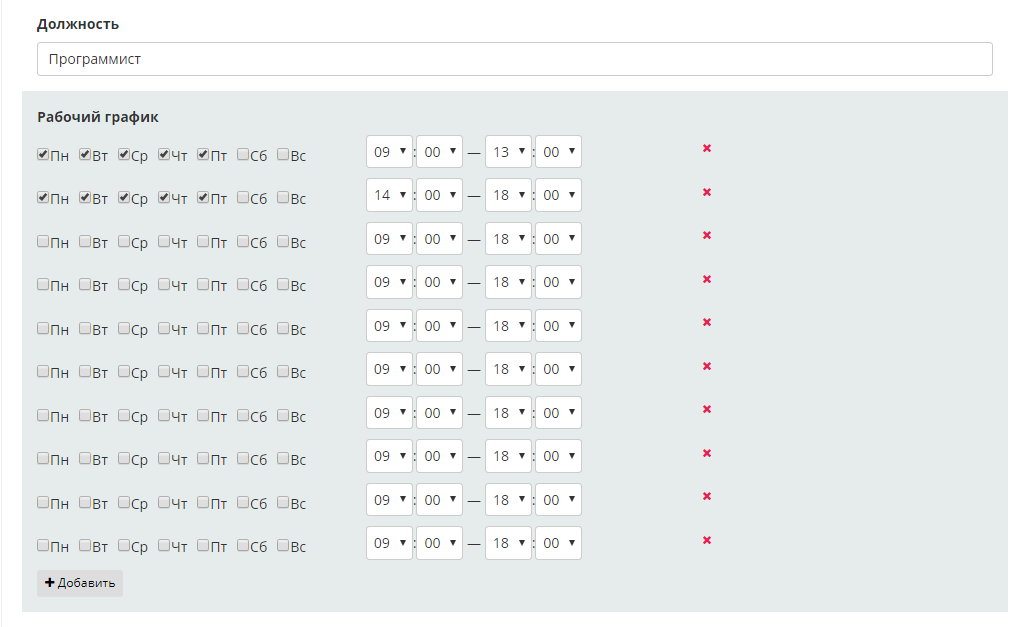Click the Добавить button
Screen dimensions: 1023x627
coord(80,583)
